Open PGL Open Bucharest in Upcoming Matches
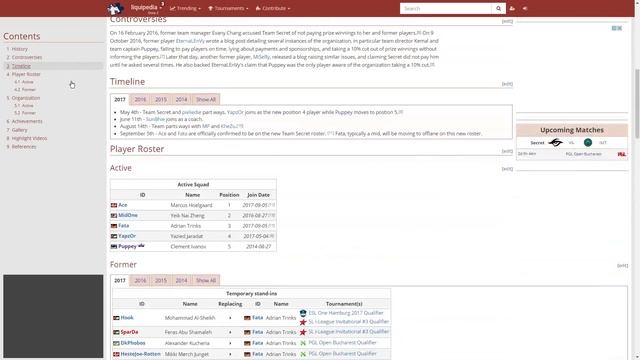 (584, 154)
